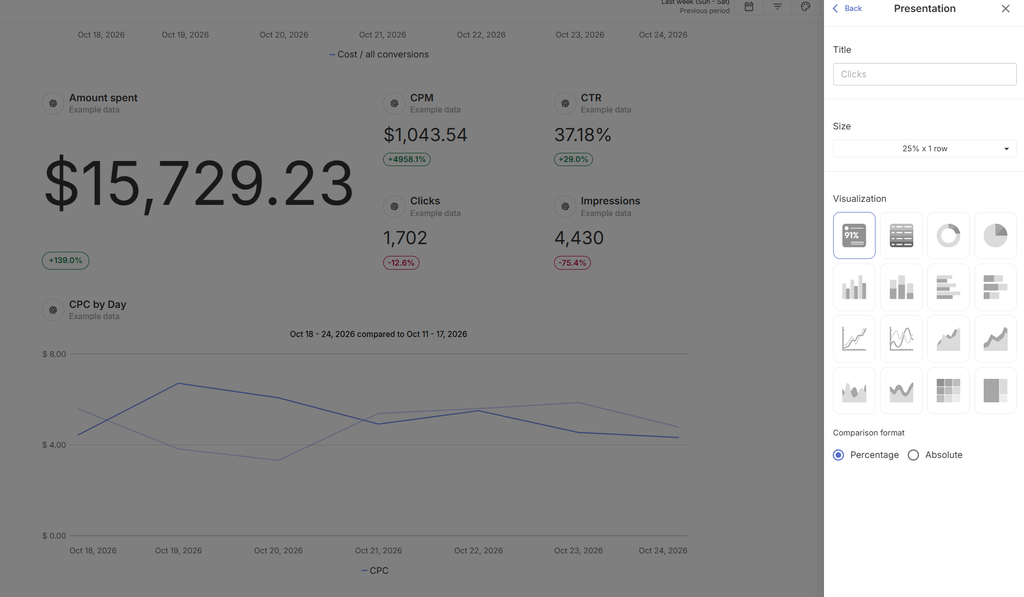Choose the stacked vertical bar chart
This screenshot has width=1024, height=597.
[901, 287]
